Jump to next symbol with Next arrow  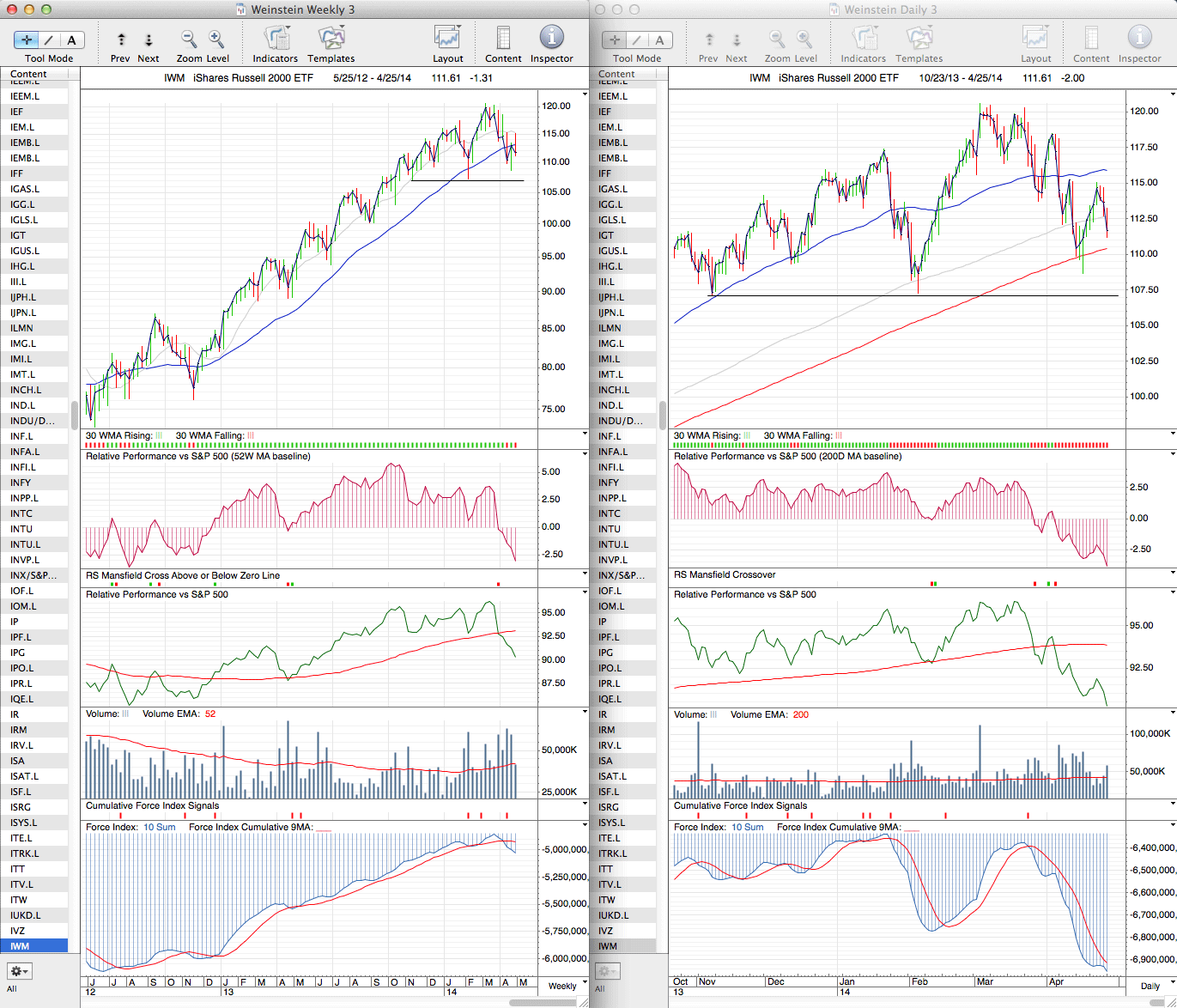point(149,39)
